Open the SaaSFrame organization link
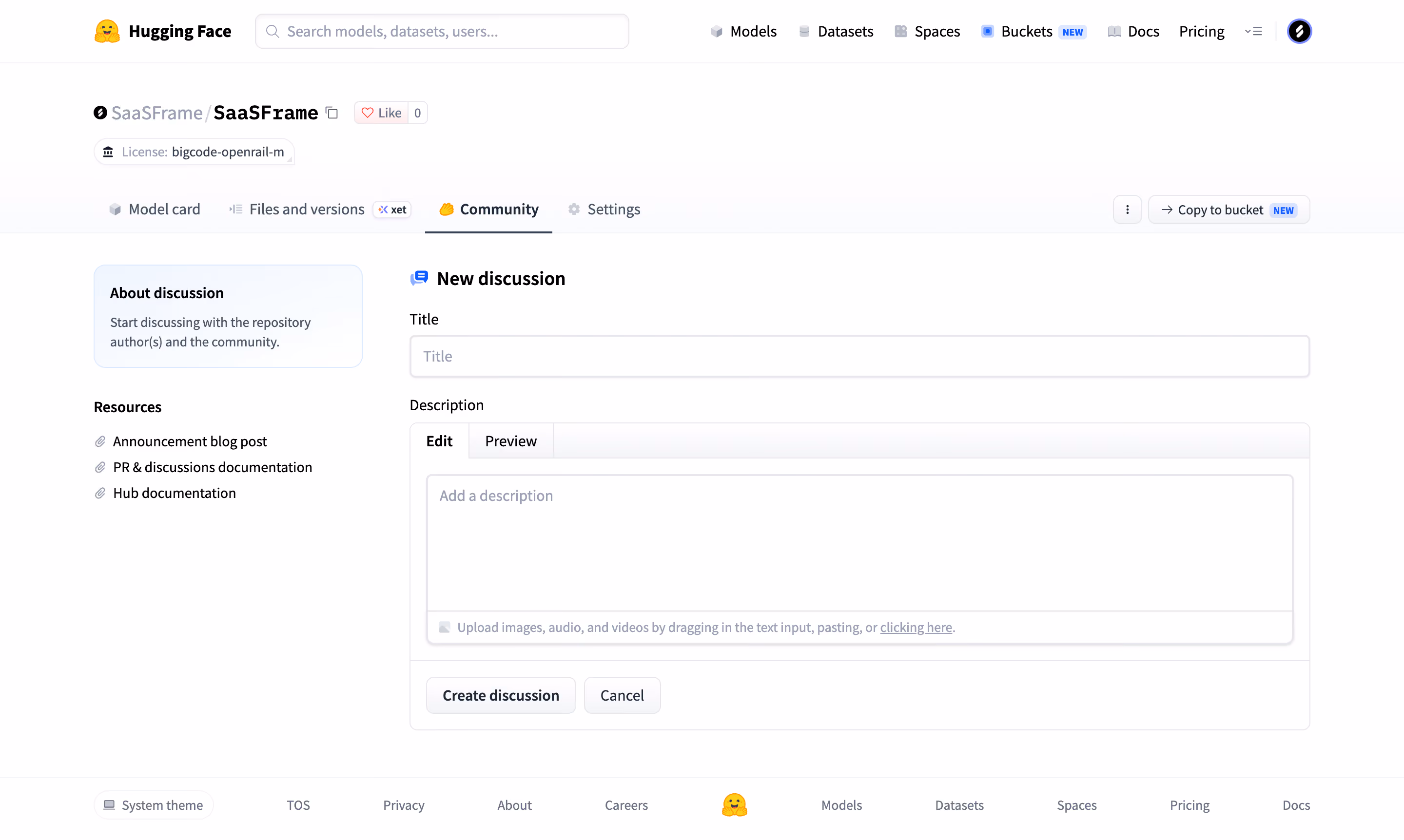This screenshot has width=1404, height=840. click(157, 113)
